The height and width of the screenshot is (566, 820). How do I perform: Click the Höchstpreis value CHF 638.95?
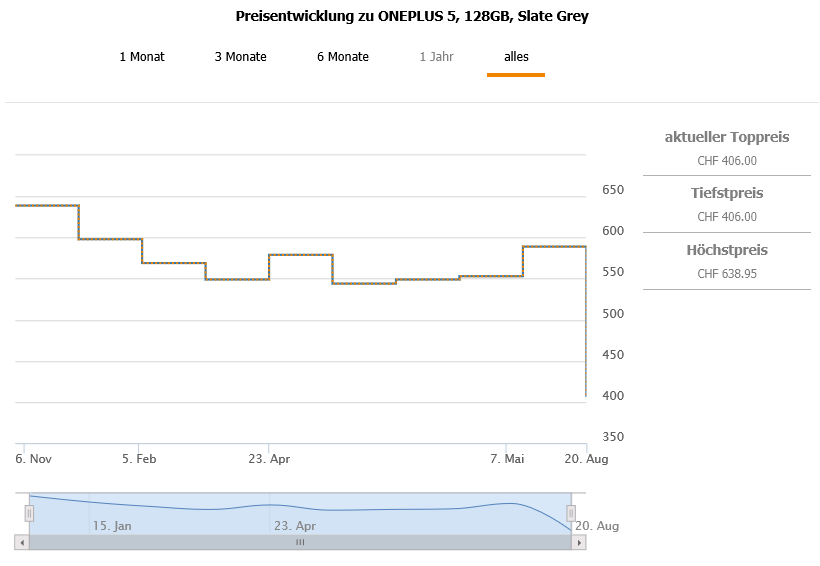click(727, 273)
